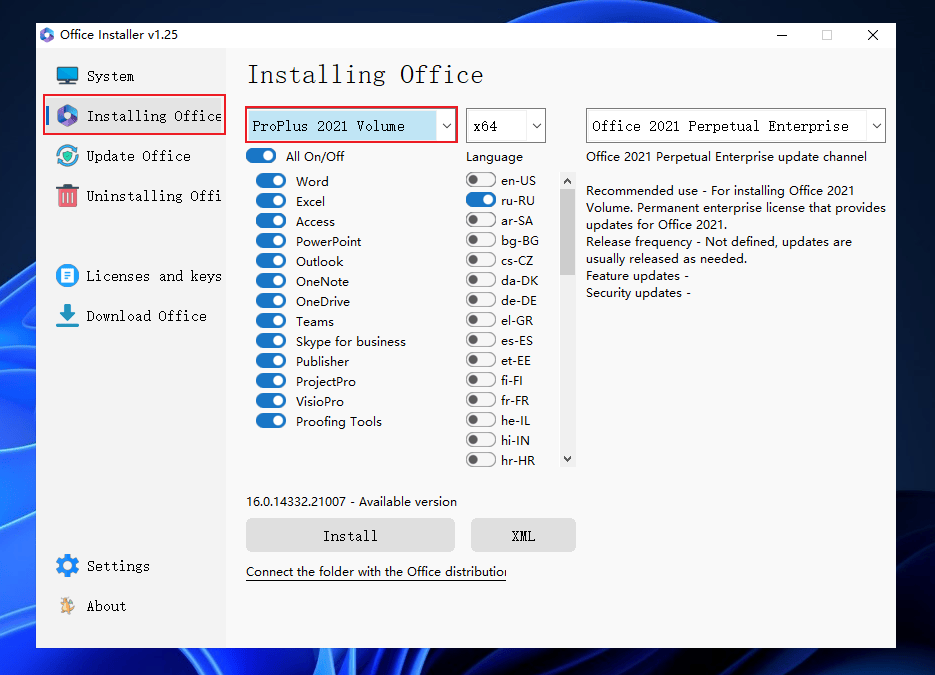The width and height of the screenshot is (935, 675).
Task: Click the About icon in sidebar
Action: (x=67, y=606)
